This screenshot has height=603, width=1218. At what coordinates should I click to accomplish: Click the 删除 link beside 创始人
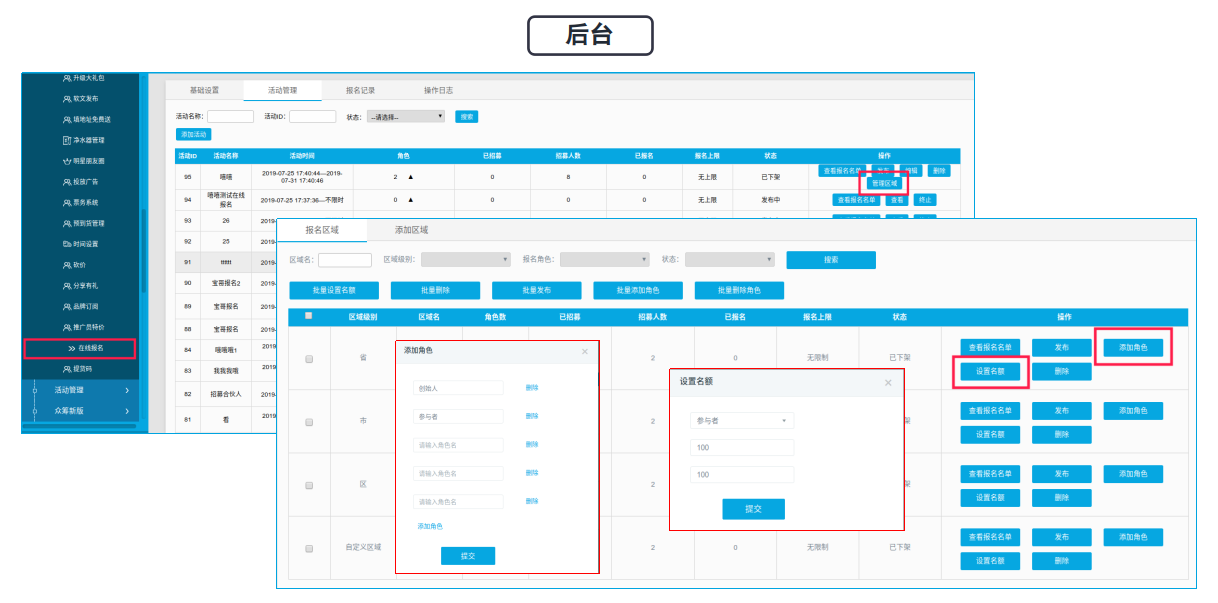532,388
